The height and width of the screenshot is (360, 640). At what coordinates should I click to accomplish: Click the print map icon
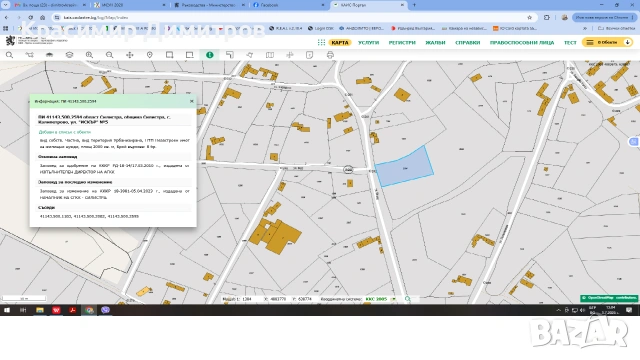[x=330, y=55]
